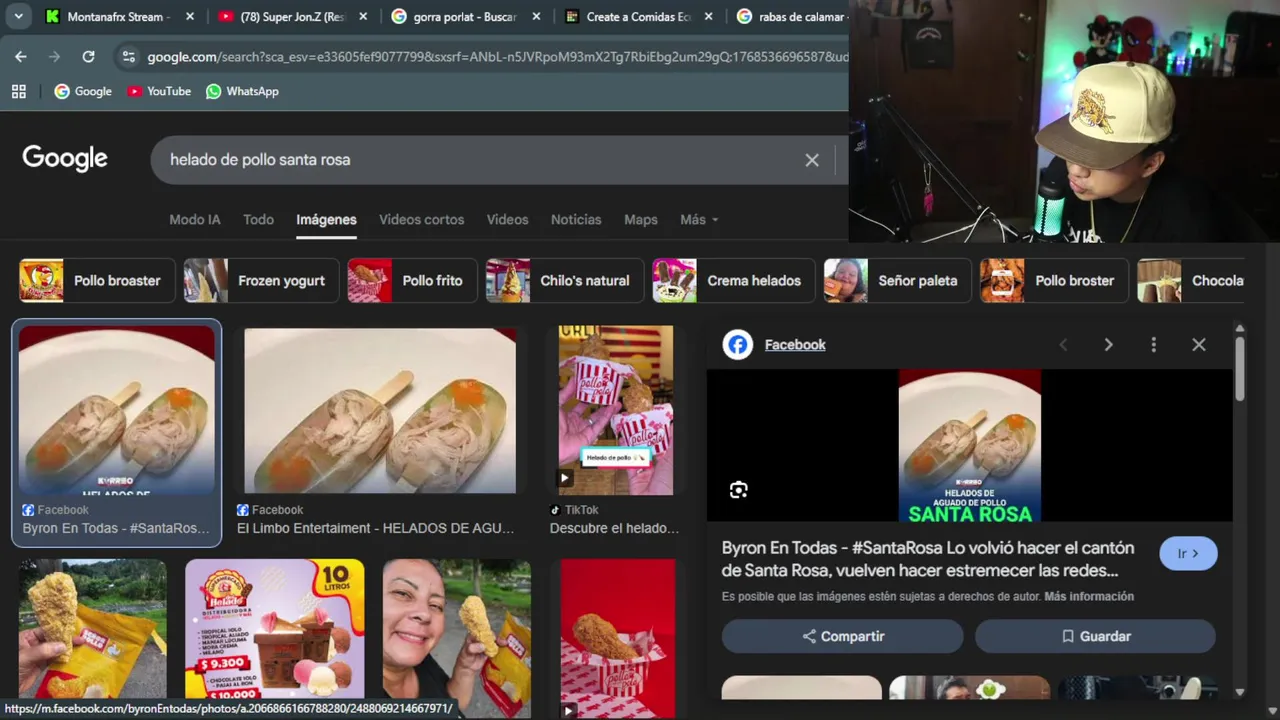Select the Crema helados suggestion chip
Screen dimensions: 1280x720
[x=734, y=281]
